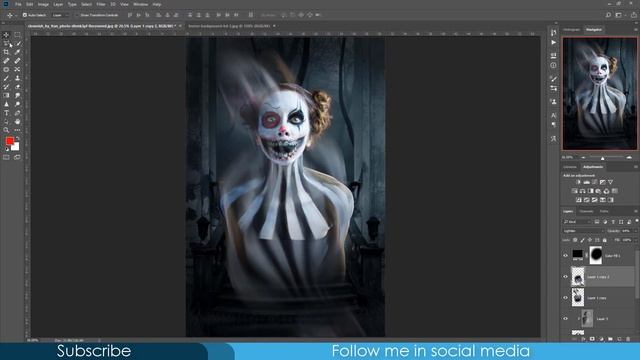Hide the Layer 1 copy 2 layer
This screenshot has width=640, height=360.
click(x=566, y=277)
